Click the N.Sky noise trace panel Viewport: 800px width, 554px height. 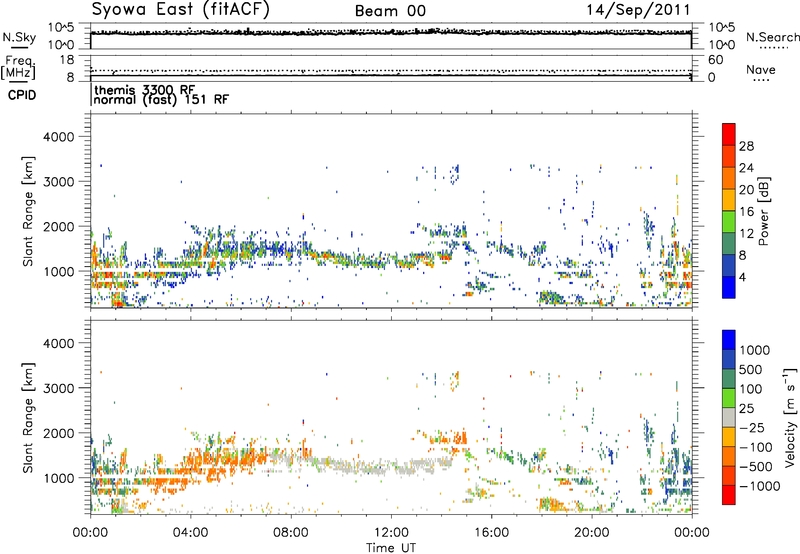[391, 36]
